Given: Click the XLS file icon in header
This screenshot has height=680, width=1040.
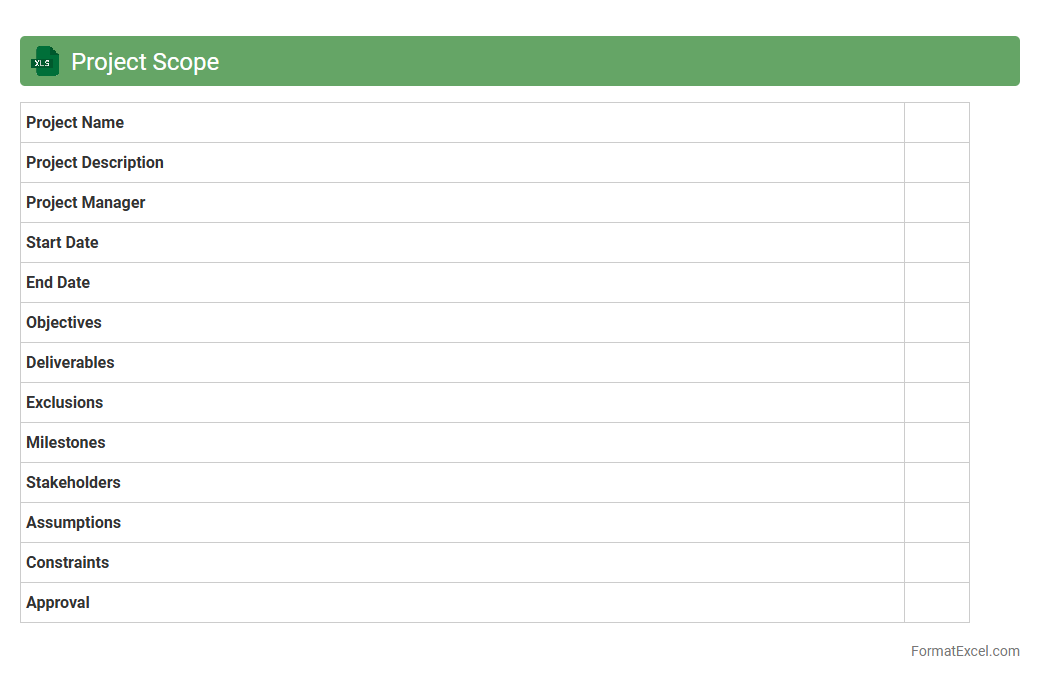Looking at the screenshot, I should (45, 61).
